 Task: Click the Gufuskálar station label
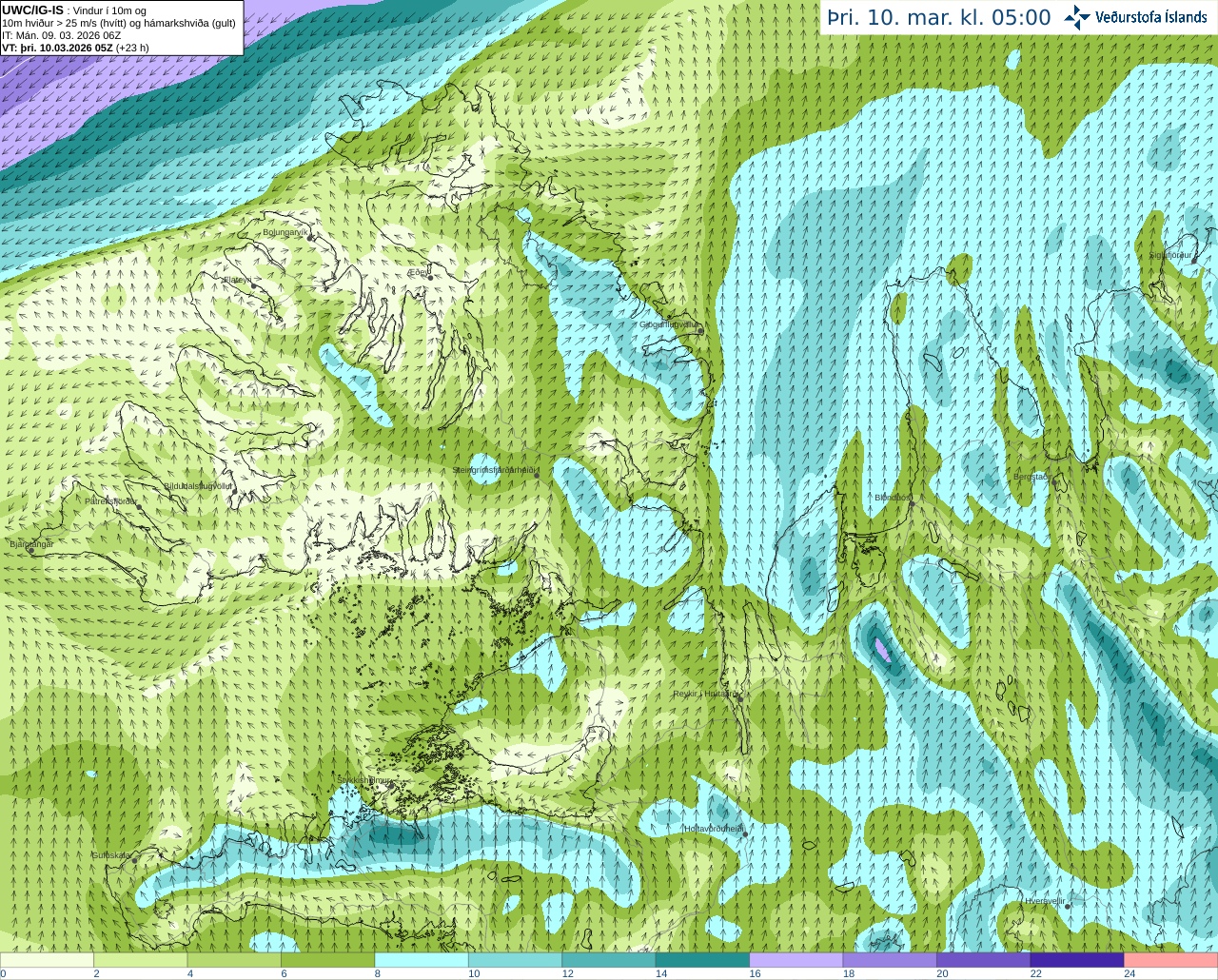(x=111, y=854)
